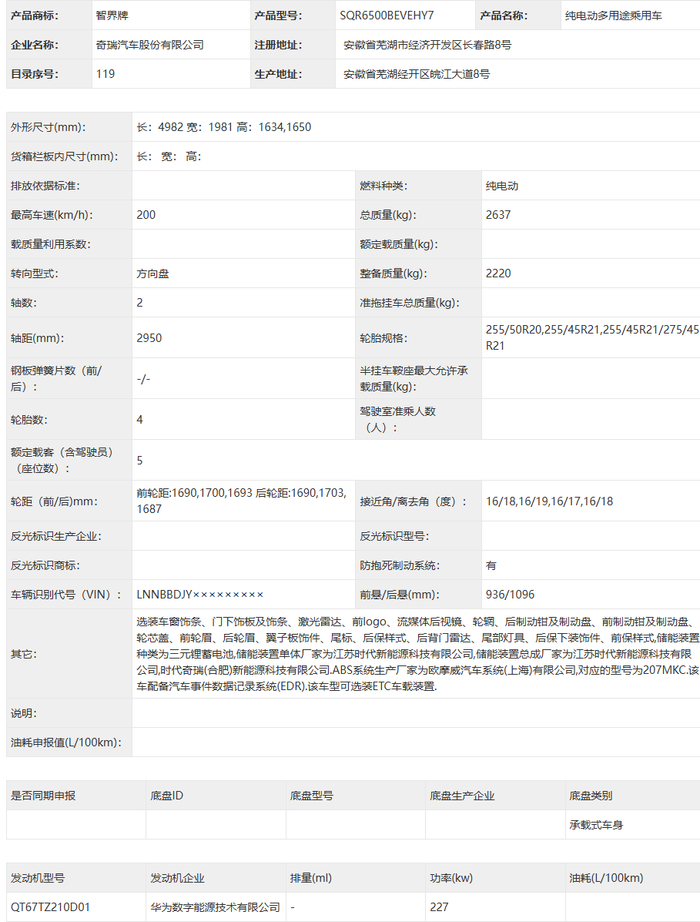Click label 反光标识商标:
The height and width of the screenshot is (922, 700).
pyautogui.click(x=45, y=566)
